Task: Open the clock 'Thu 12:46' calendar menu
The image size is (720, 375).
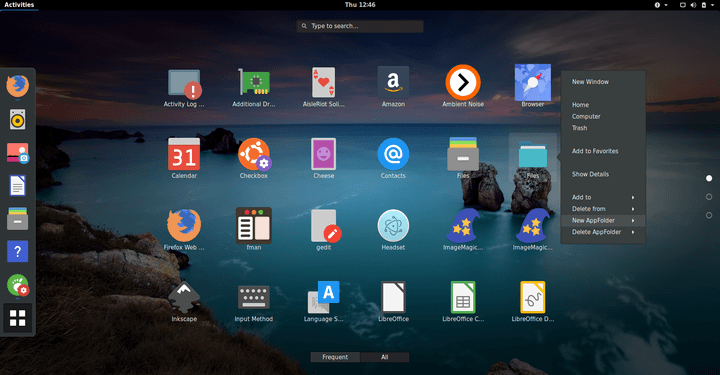Action: tap(360, 5)
